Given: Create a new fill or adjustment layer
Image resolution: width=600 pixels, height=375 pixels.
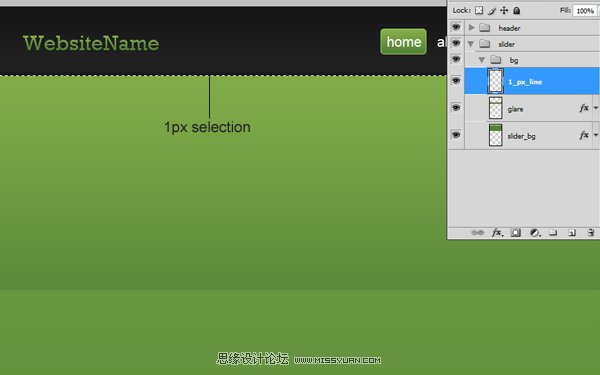Looking at the screenshot, I should click(x=535, y=232).
